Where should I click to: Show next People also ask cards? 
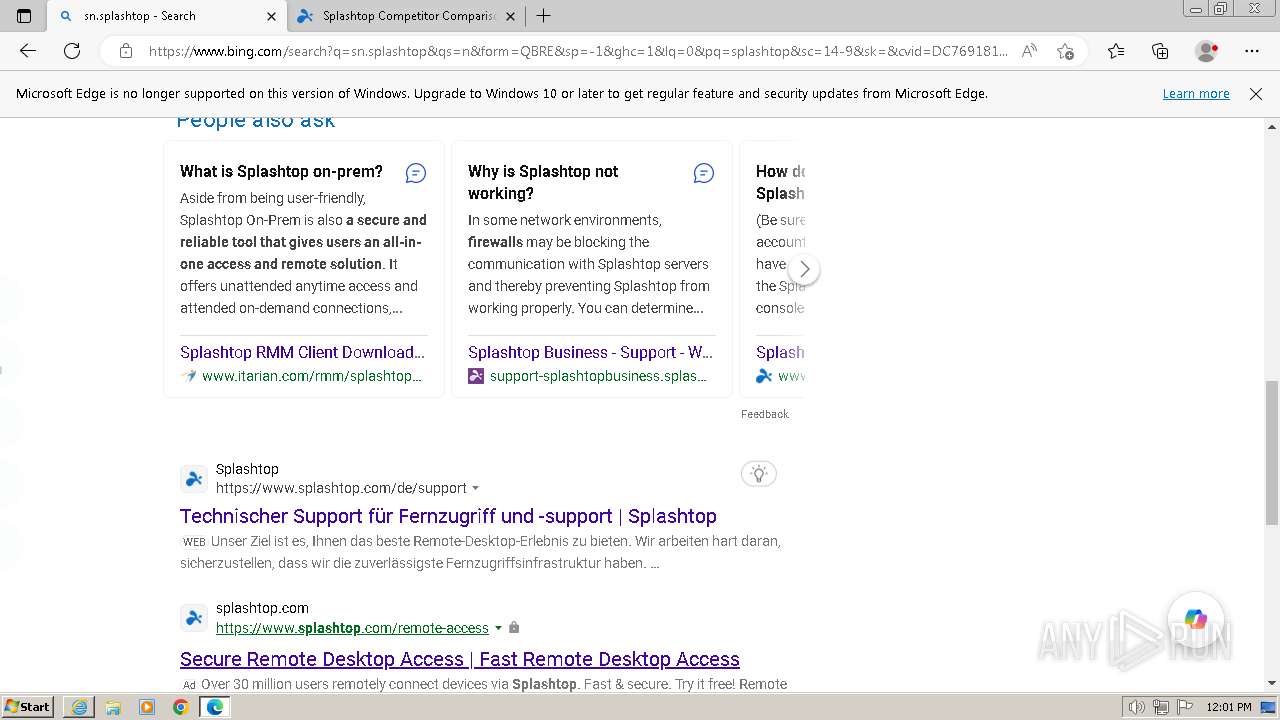coord(804,269)
